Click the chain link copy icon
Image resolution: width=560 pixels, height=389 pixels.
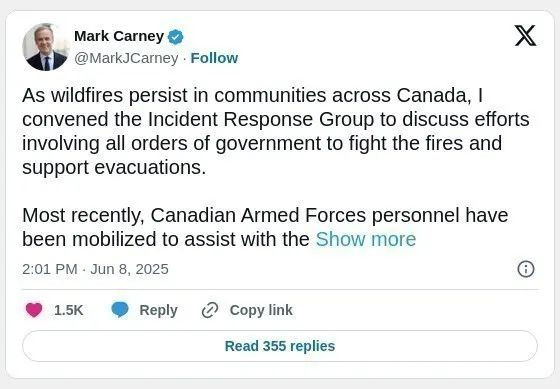[x=210, y=310]
